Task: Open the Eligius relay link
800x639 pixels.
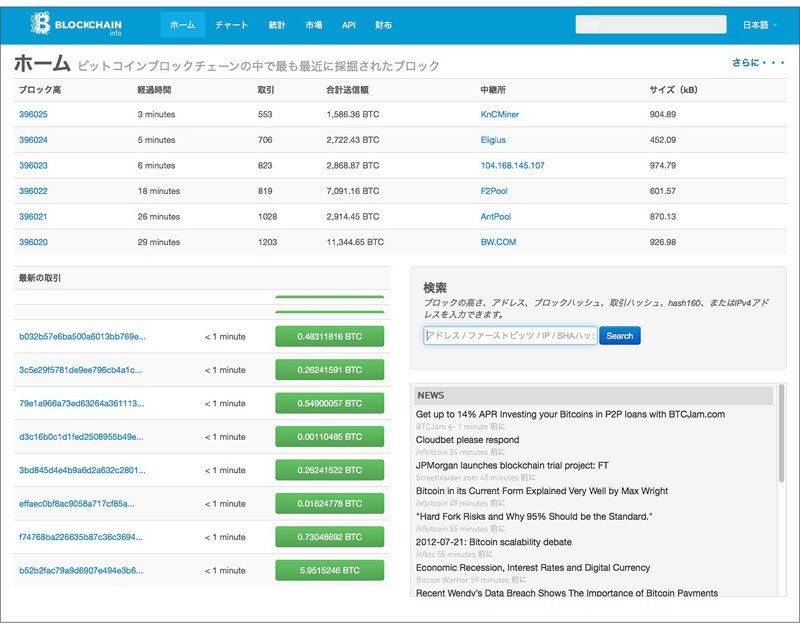Action: 493,140
